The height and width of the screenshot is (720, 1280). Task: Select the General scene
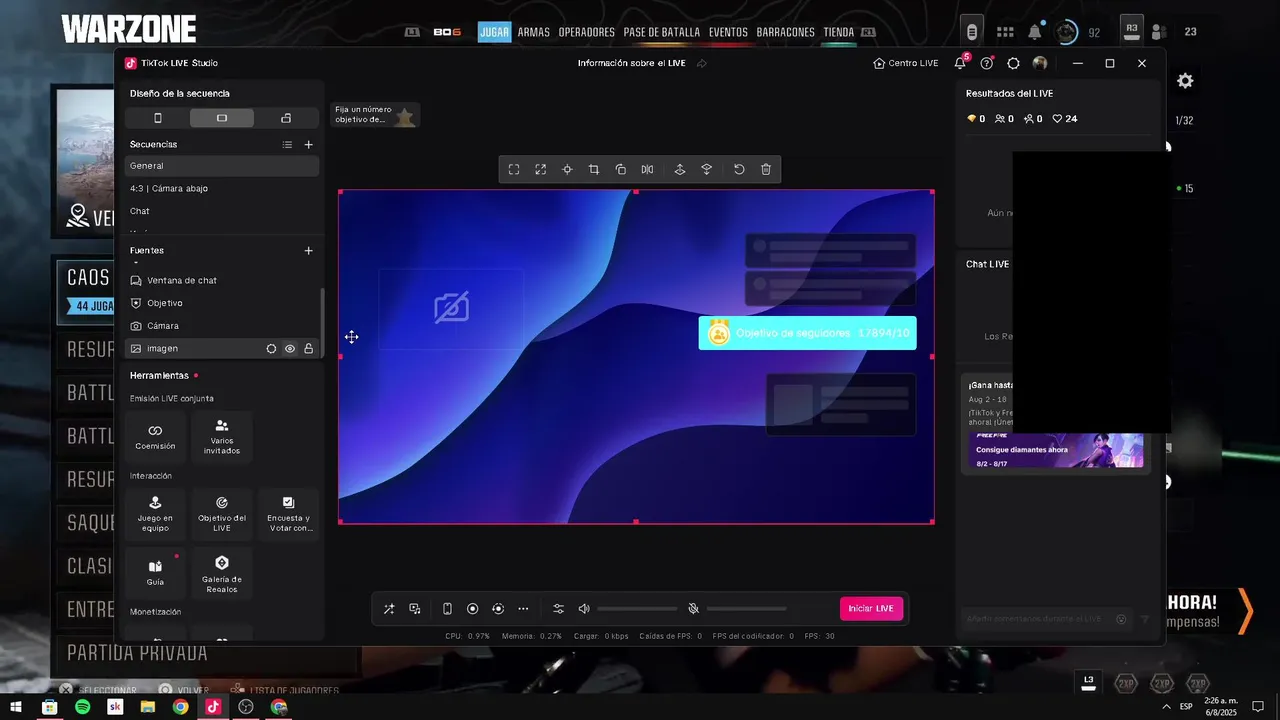(222, 166)
